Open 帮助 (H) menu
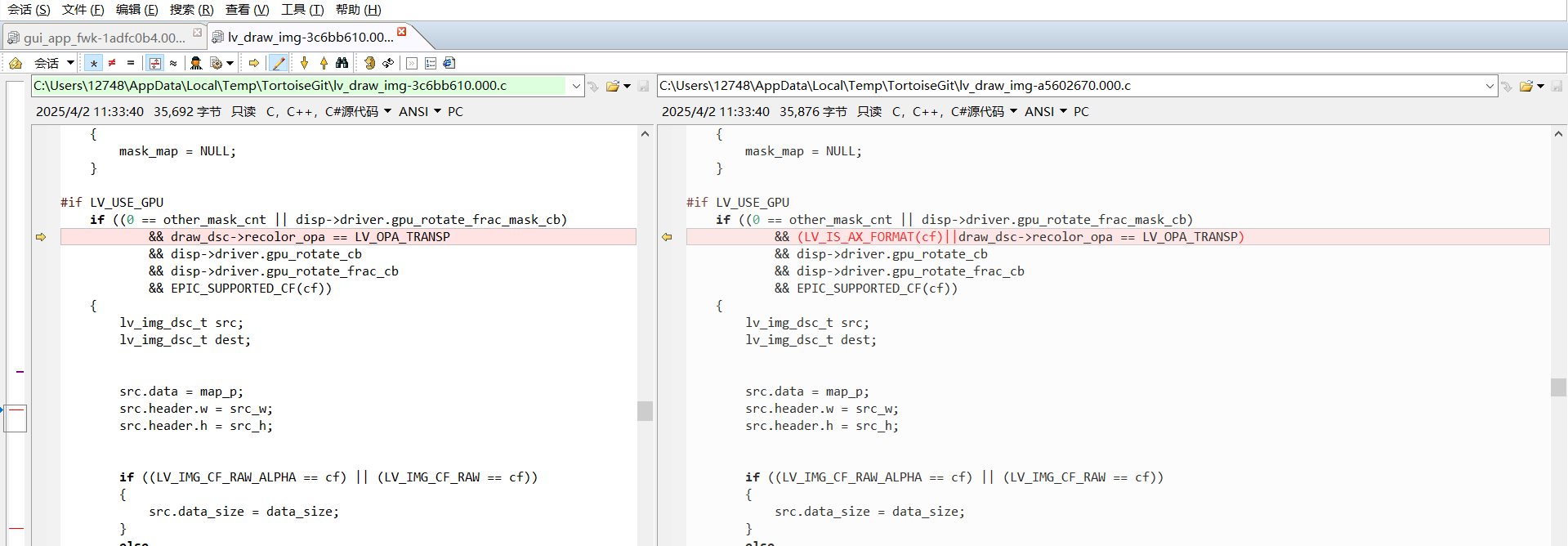The height and width of the screenshot is (546, 1568). 359,10
